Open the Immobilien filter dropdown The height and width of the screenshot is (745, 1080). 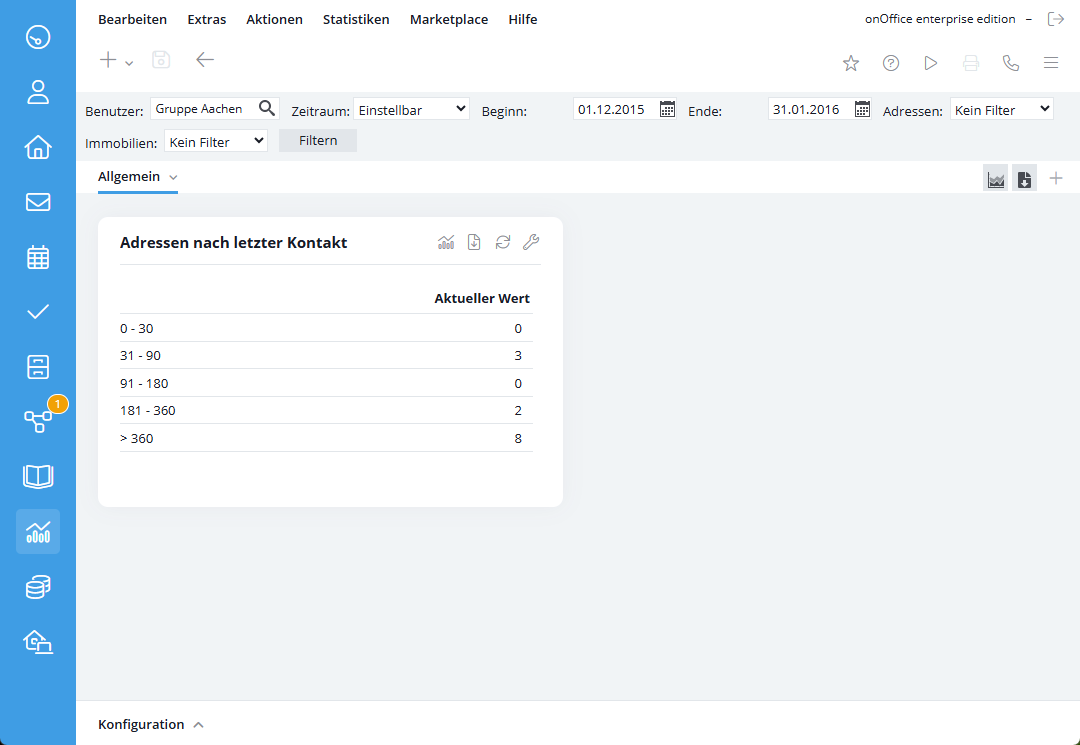point(216,141)
